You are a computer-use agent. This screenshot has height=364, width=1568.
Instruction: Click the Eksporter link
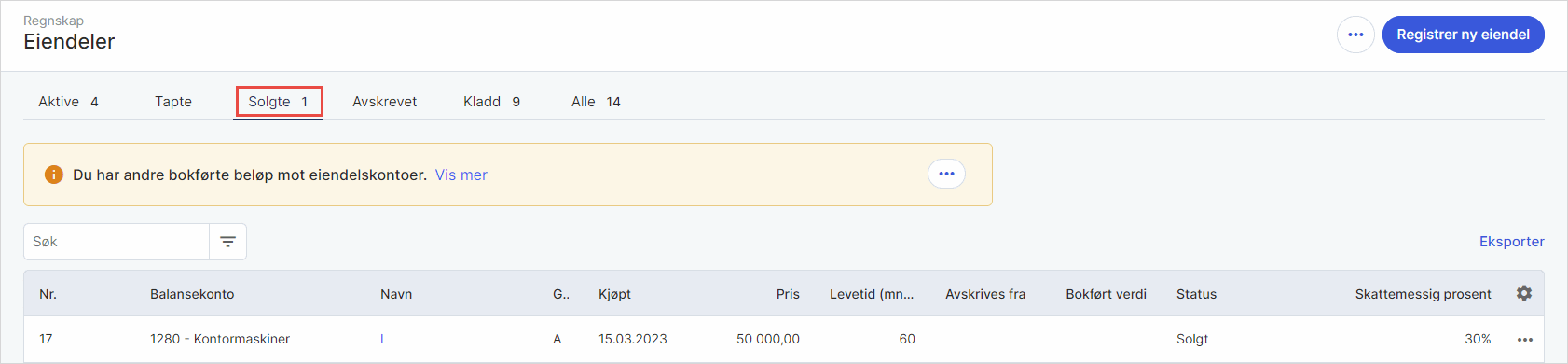pyautogui.click(x=1511, y=242)
